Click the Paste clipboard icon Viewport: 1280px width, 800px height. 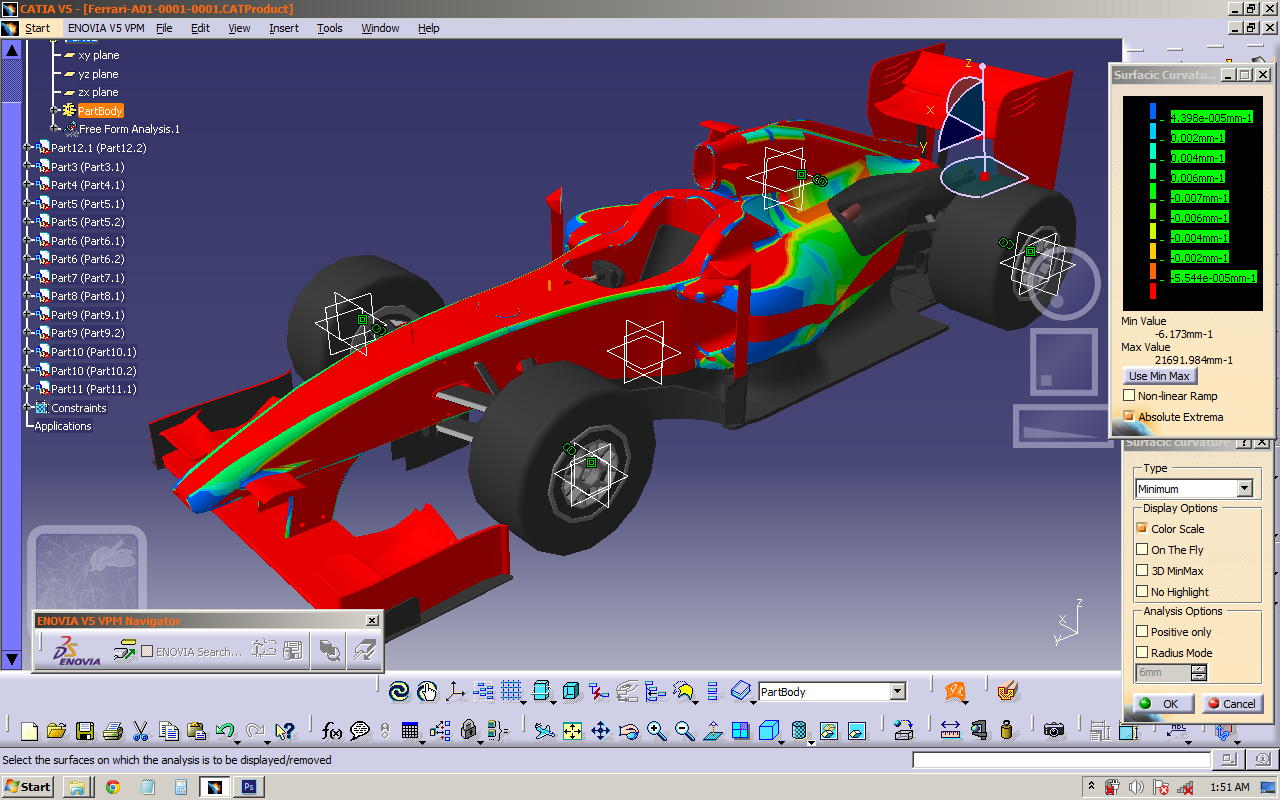pyautogui.click(x=197, y=731)
